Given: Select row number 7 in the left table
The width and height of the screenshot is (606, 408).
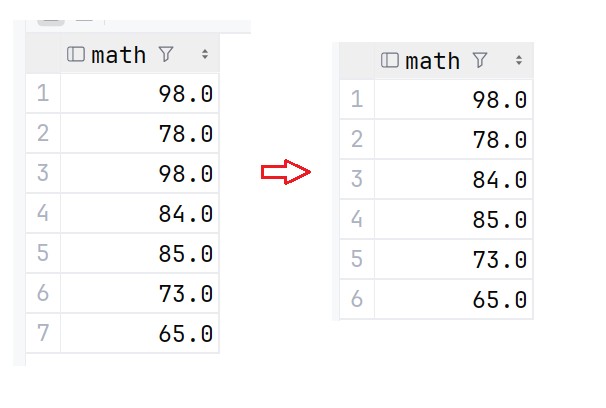Looking at the screenshot, I should pyautogui.click(x=42, y=333).
